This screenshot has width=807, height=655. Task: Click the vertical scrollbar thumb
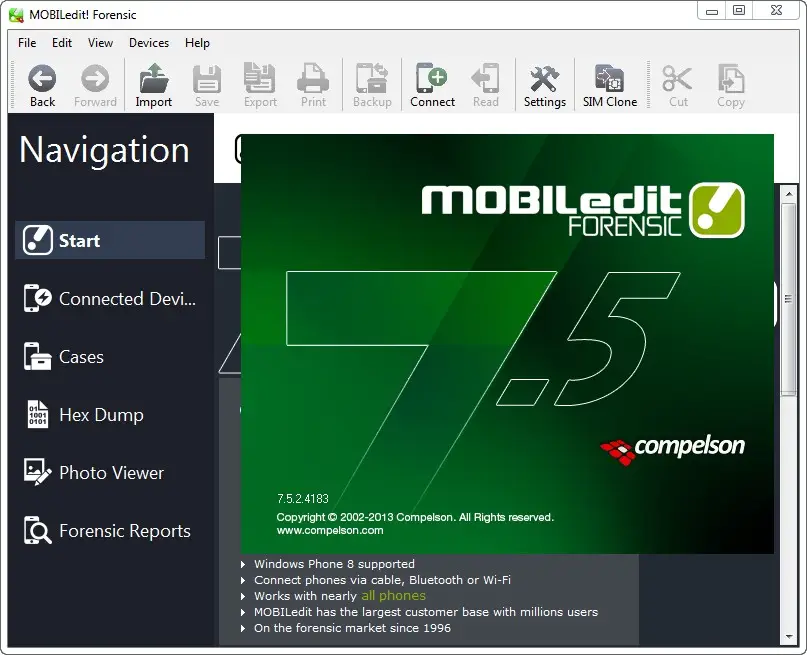(x=788, y=299)
